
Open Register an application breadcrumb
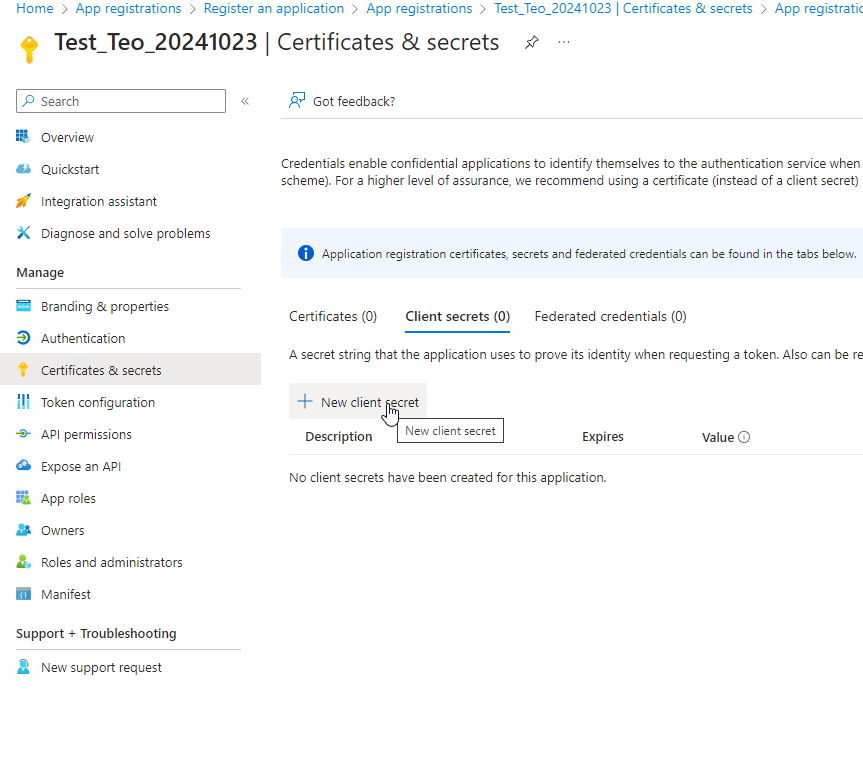tap(274, 8)
